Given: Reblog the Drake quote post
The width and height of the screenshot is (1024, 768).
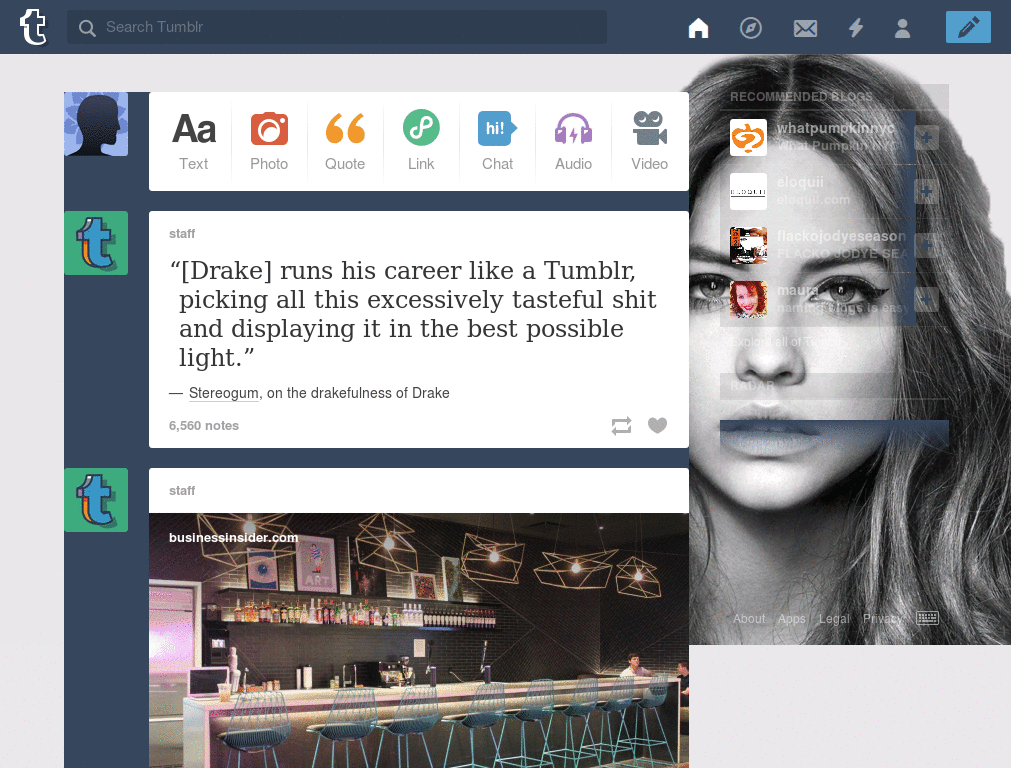Looking at the screenshot, I should (621, 426).
